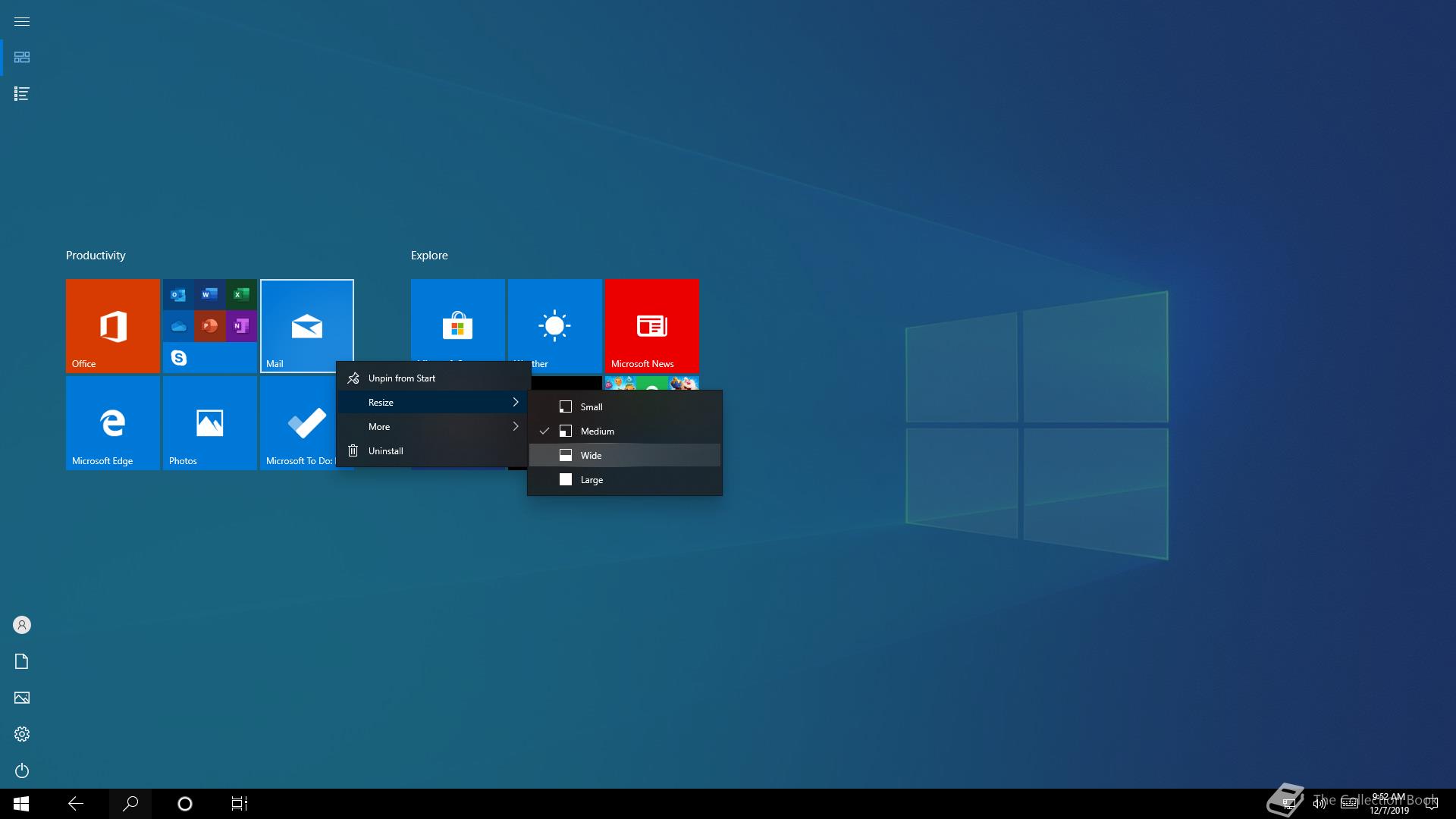Click the taskbar Back arrow
1456x819 pixels.
(76, 804)
